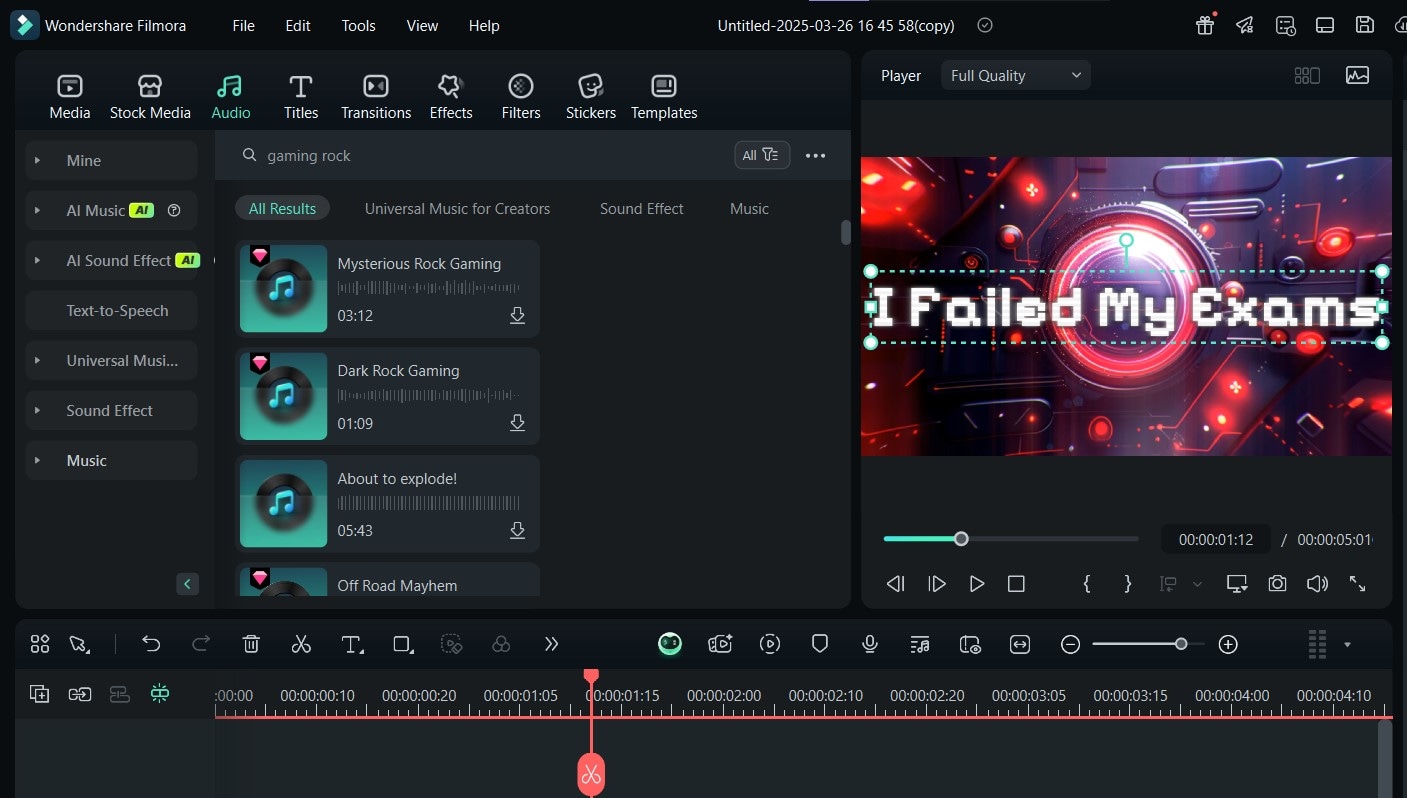
Task: Play the preview
Action: pos(977,584)
